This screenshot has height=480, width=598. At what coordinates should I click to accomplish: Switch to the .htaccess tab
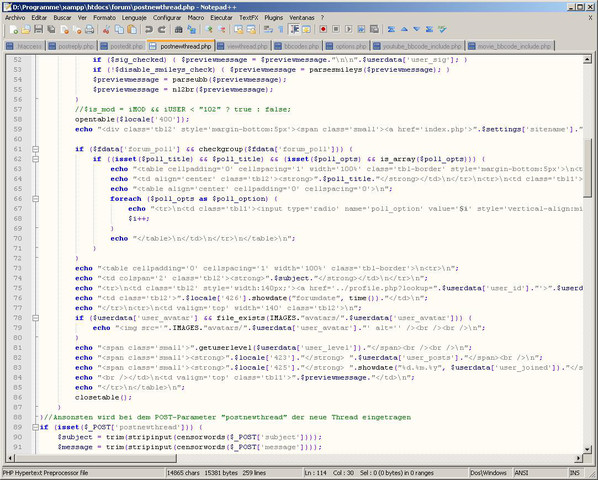coord(24,46)
